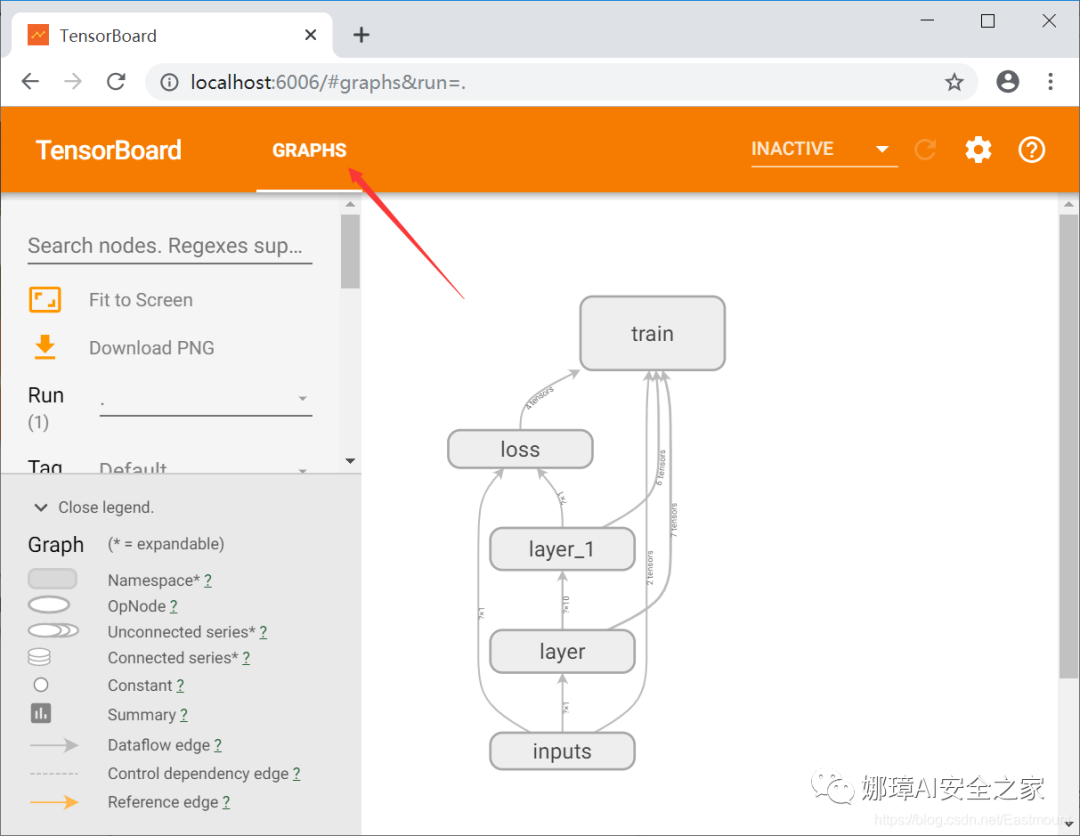Click the browser address bar URL
This screenshot has height=836, width=1080.
point(328,83)
